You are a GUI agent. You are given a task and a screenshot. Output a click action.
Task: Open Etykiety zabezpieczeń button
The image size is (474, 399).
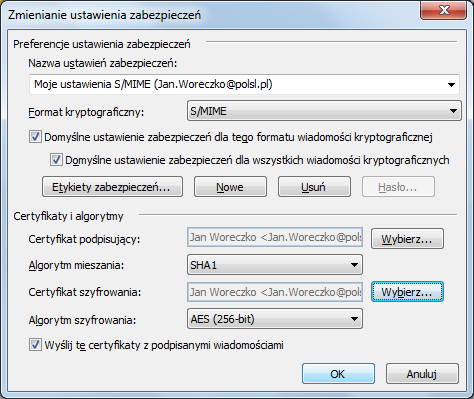(x=112, y=187)
